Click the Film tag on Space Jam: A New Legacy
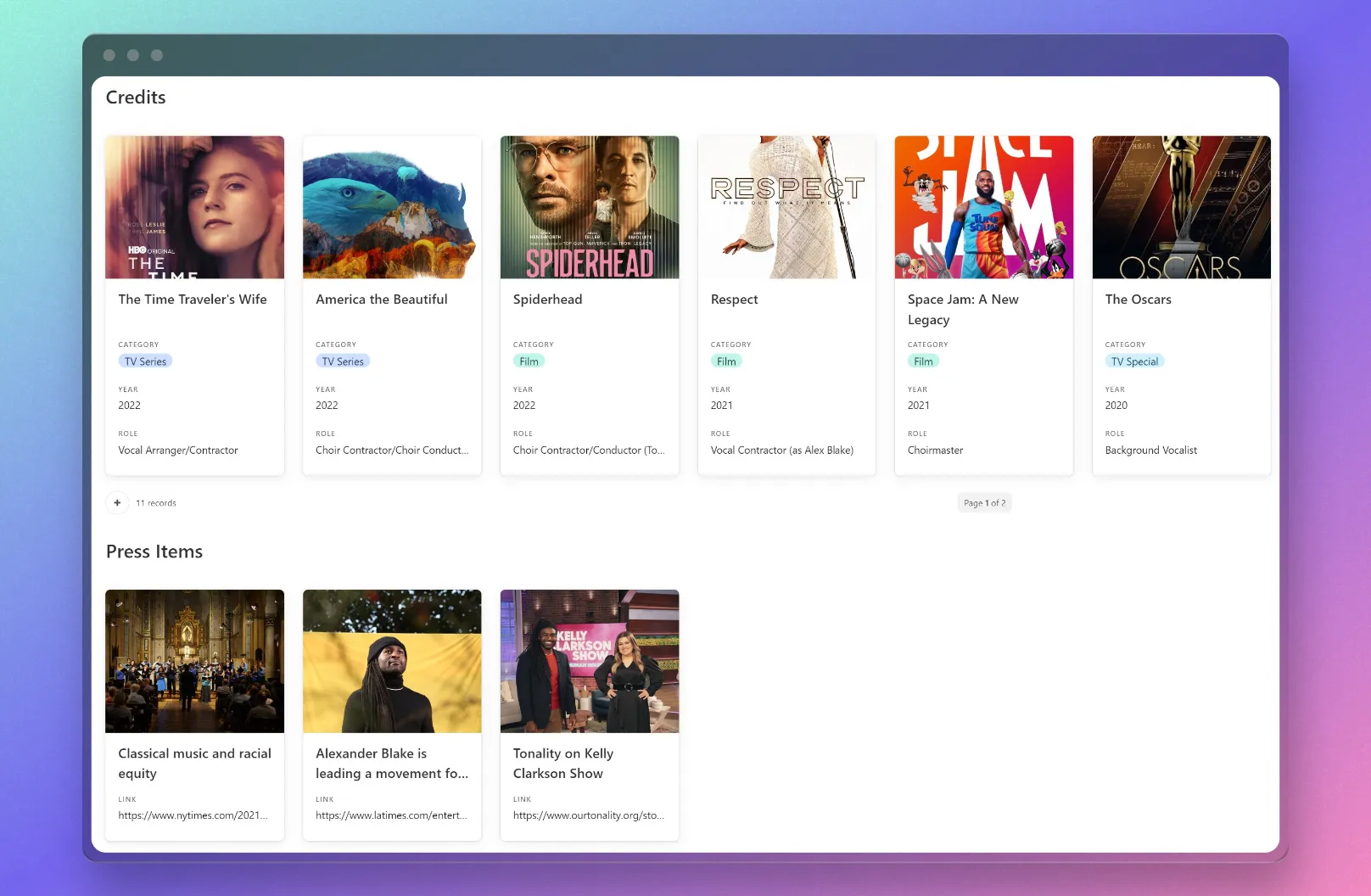Image resolution: width=1371 pixels, height=896 pixels. (x=923, y=361)
